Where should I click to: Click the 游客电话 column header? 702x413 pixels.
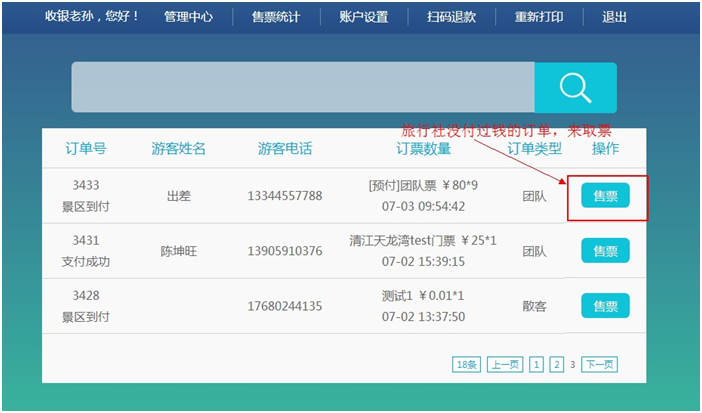284,149
